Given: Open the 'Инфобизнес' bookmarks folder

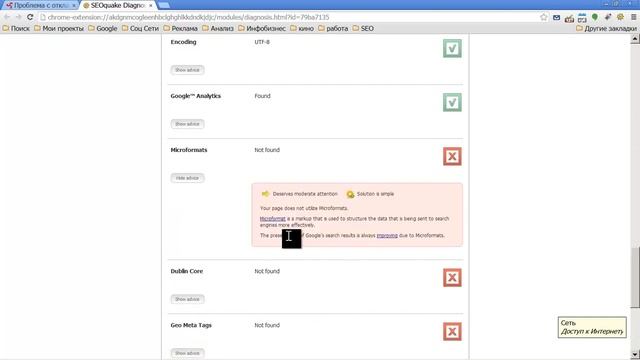Looking at the screenshot, I should pyautogui.click(x=262, y=28).
